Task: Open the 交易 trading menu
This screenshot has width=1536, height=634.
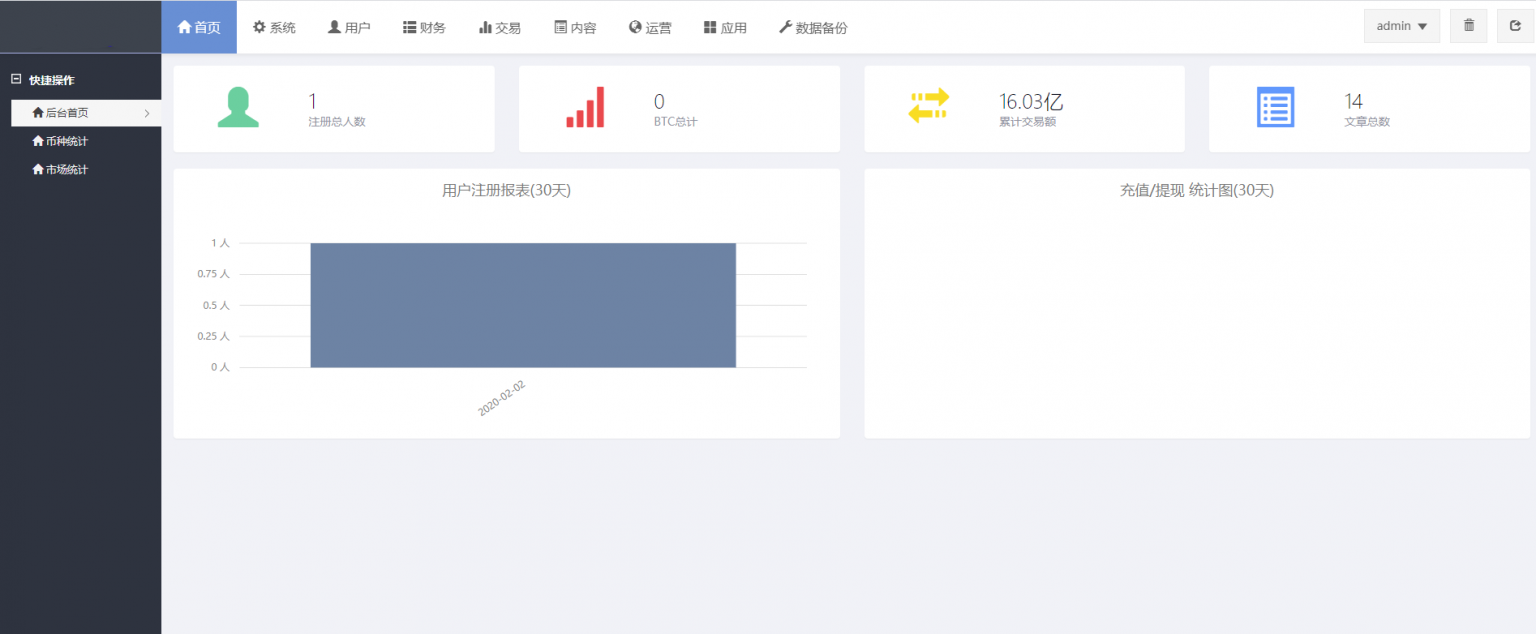Action: click(x=500, y=28)
